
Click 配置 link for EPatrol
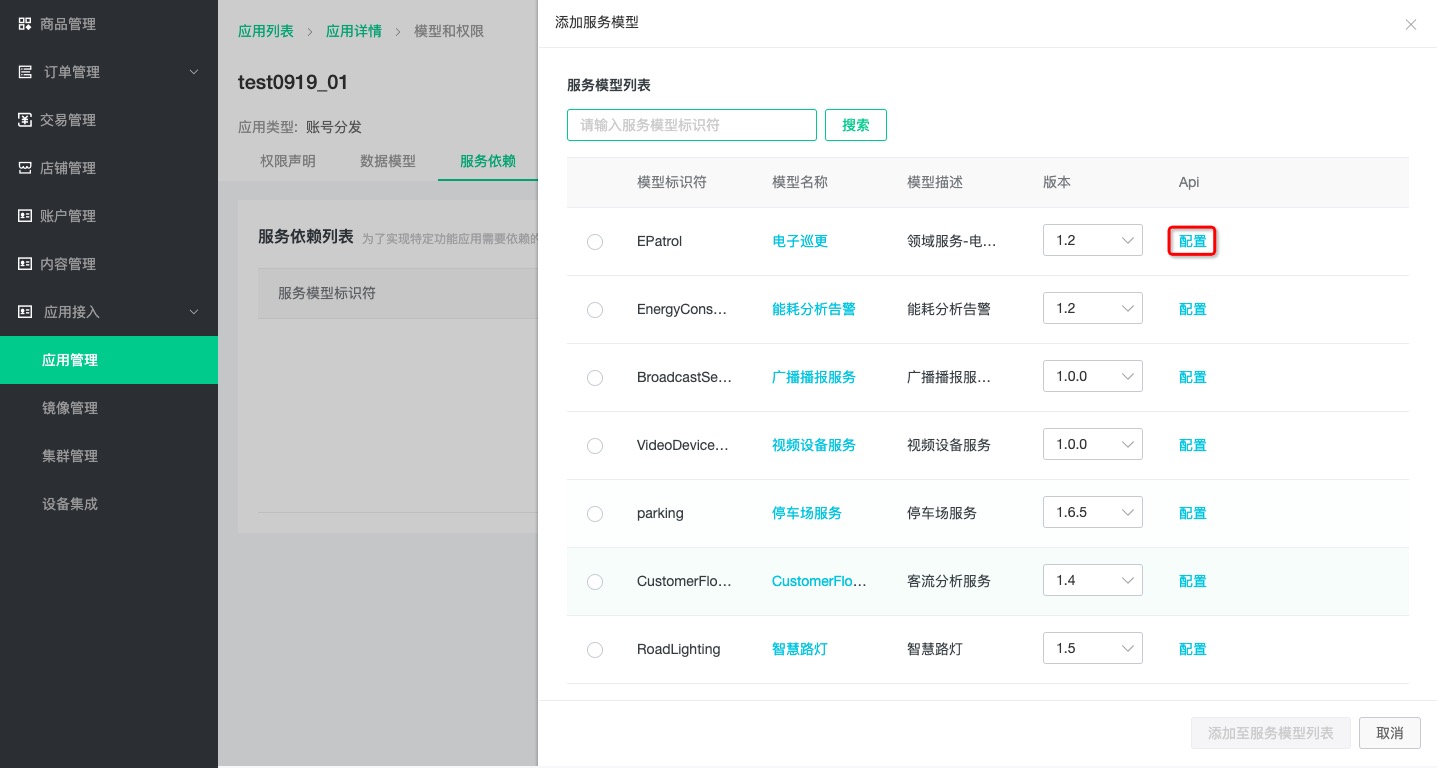pyautogui.click(x=1193, y=241)
